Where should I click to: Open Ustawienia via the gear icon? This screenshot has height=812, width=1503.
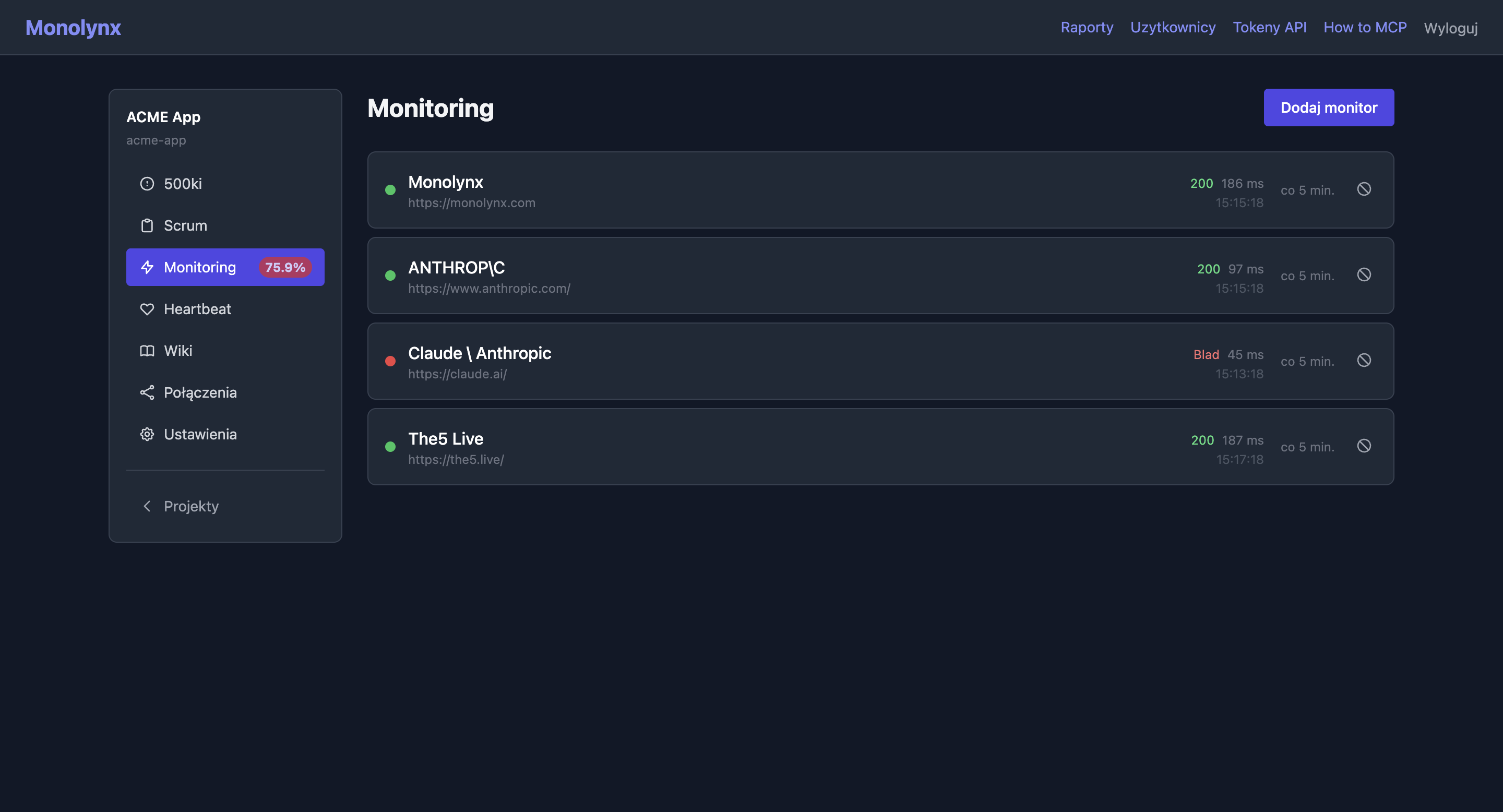[147, 434]
